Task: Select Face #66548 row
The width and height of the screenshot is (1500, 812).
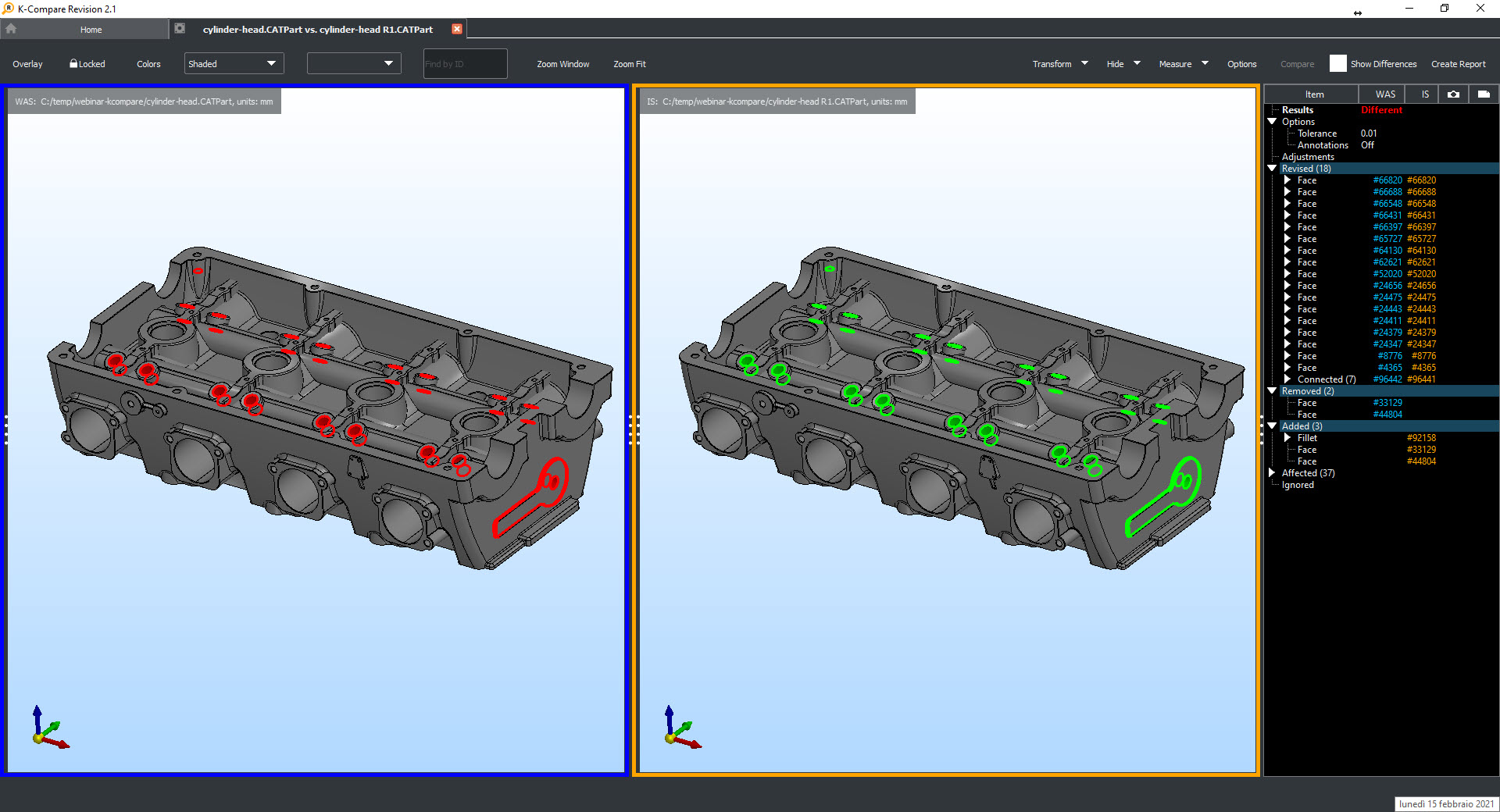Action: tap(1381, 204)
